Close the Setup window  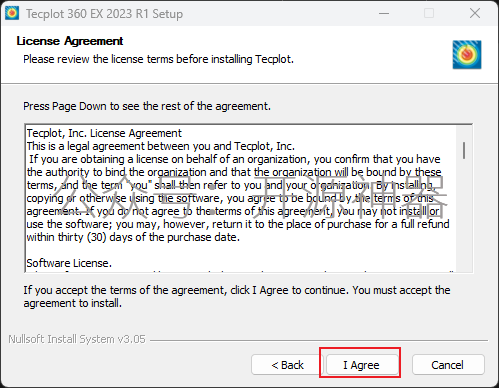tap(475, 14)
